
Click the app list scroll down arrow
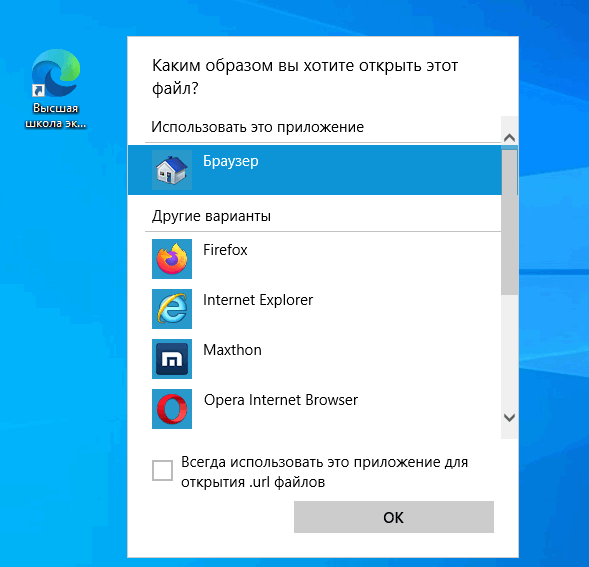pyautogui.click(x=509, y=417)
